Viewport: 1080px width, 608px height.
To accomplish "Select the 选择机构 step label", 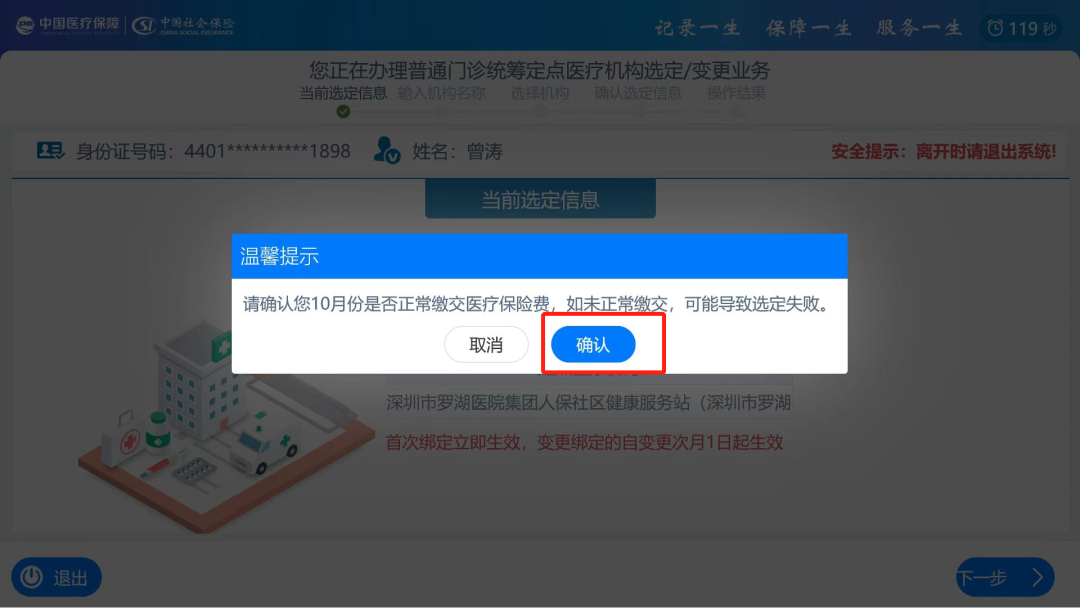I will [540, 93].
